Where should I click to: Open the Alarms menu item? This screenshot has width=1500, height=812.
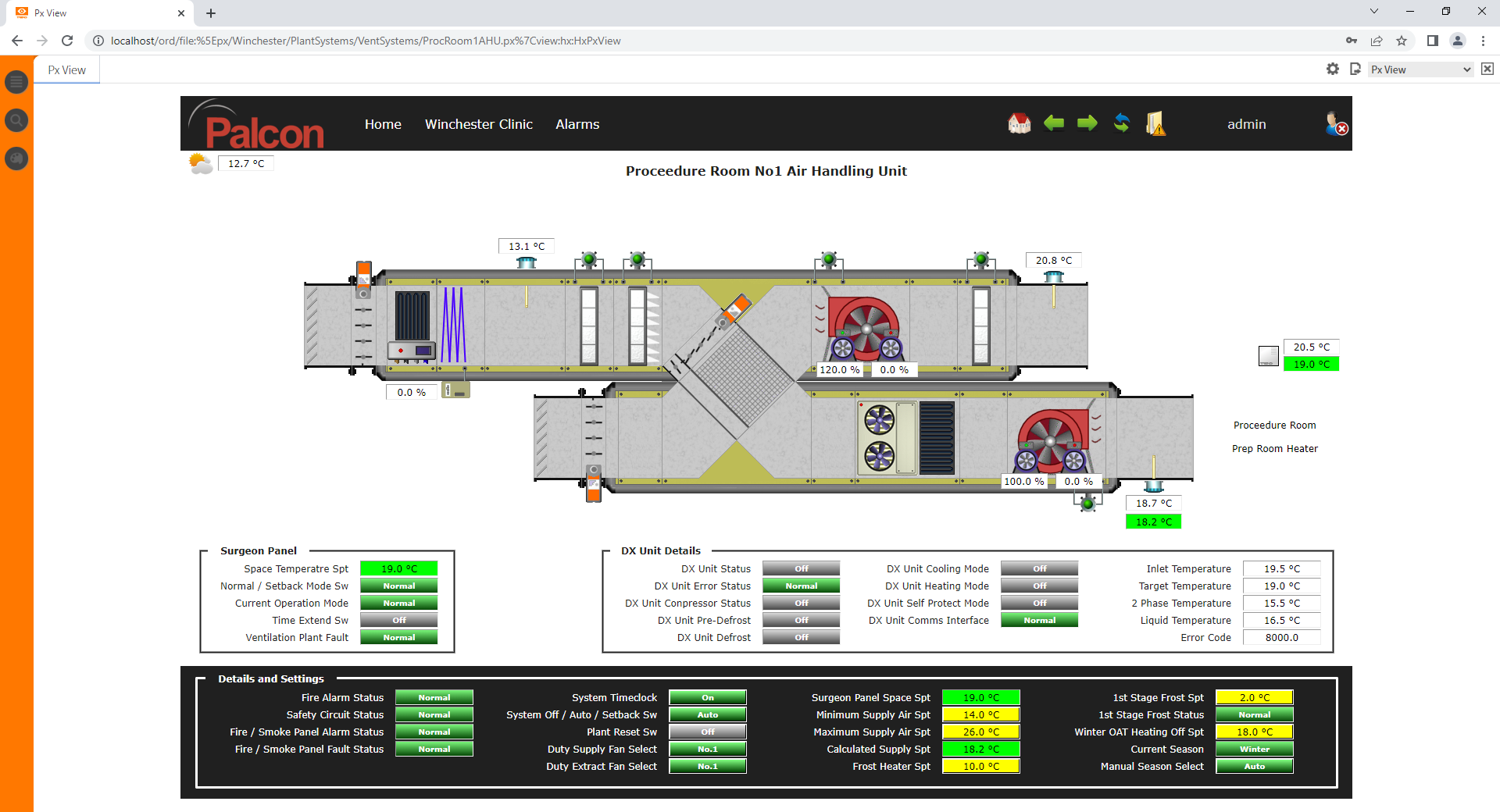577,124
